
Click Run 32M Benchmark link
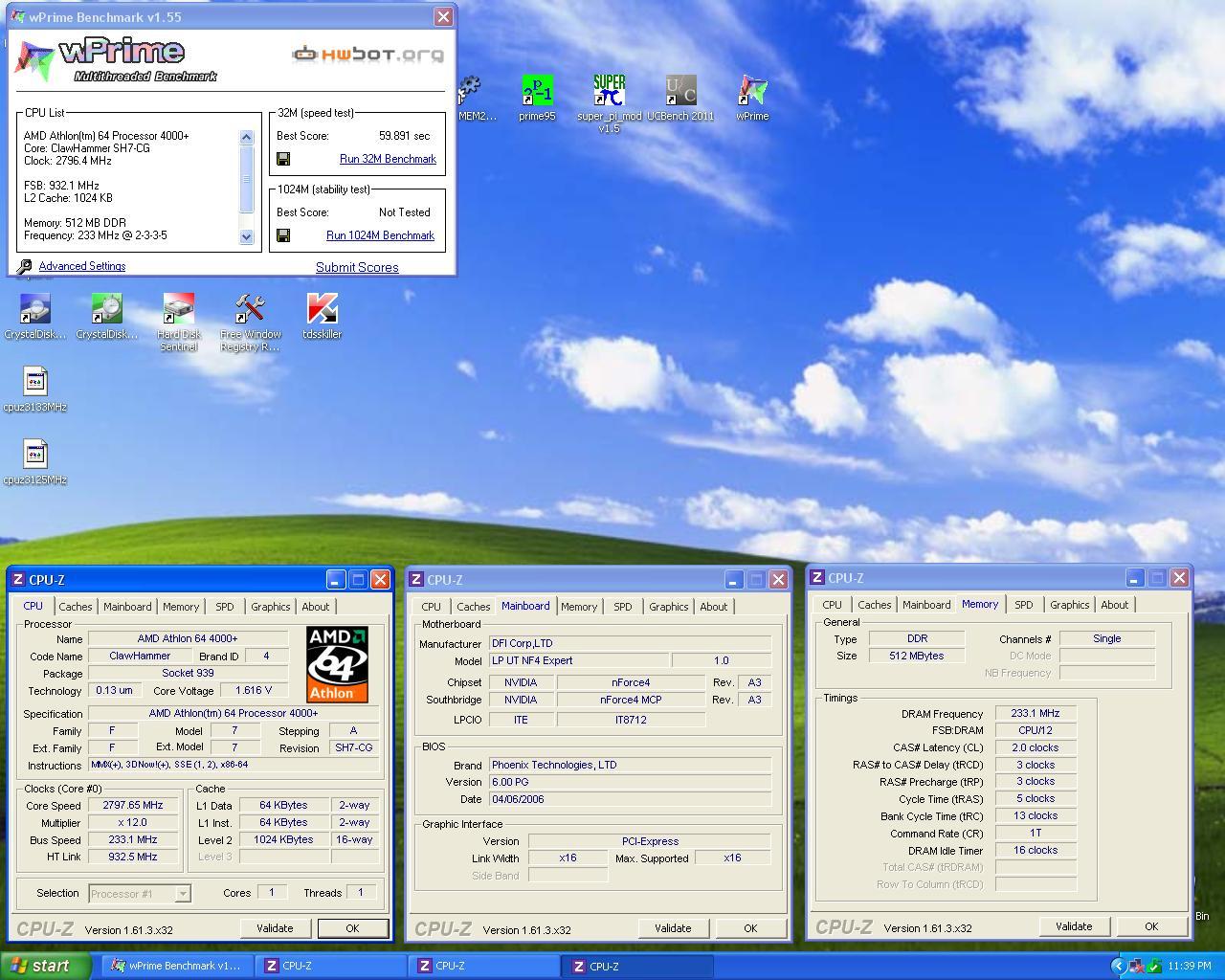(x=388, y=159)
